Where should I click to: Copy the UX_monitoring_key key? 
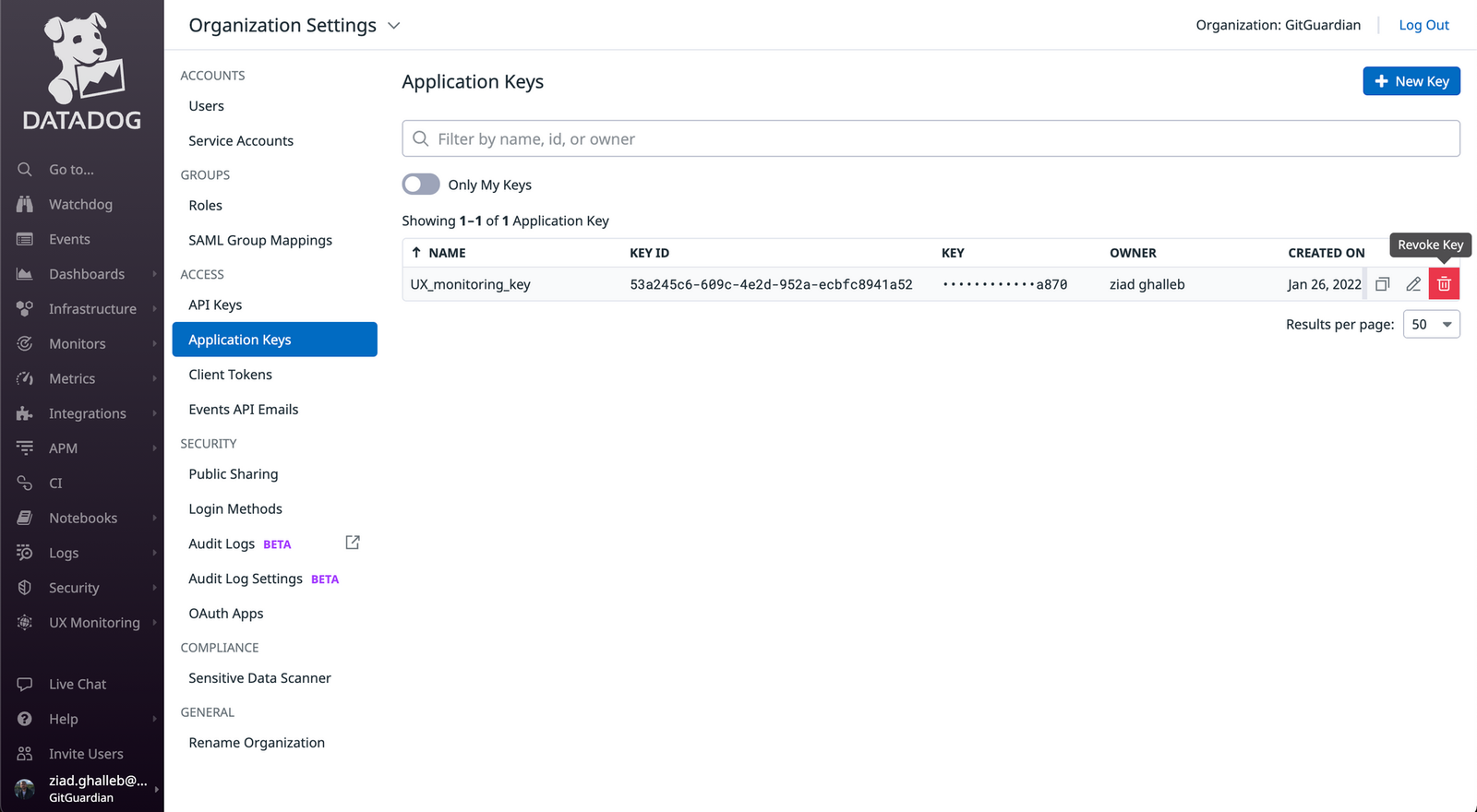pyautogui.click(x=1382, y=284)
